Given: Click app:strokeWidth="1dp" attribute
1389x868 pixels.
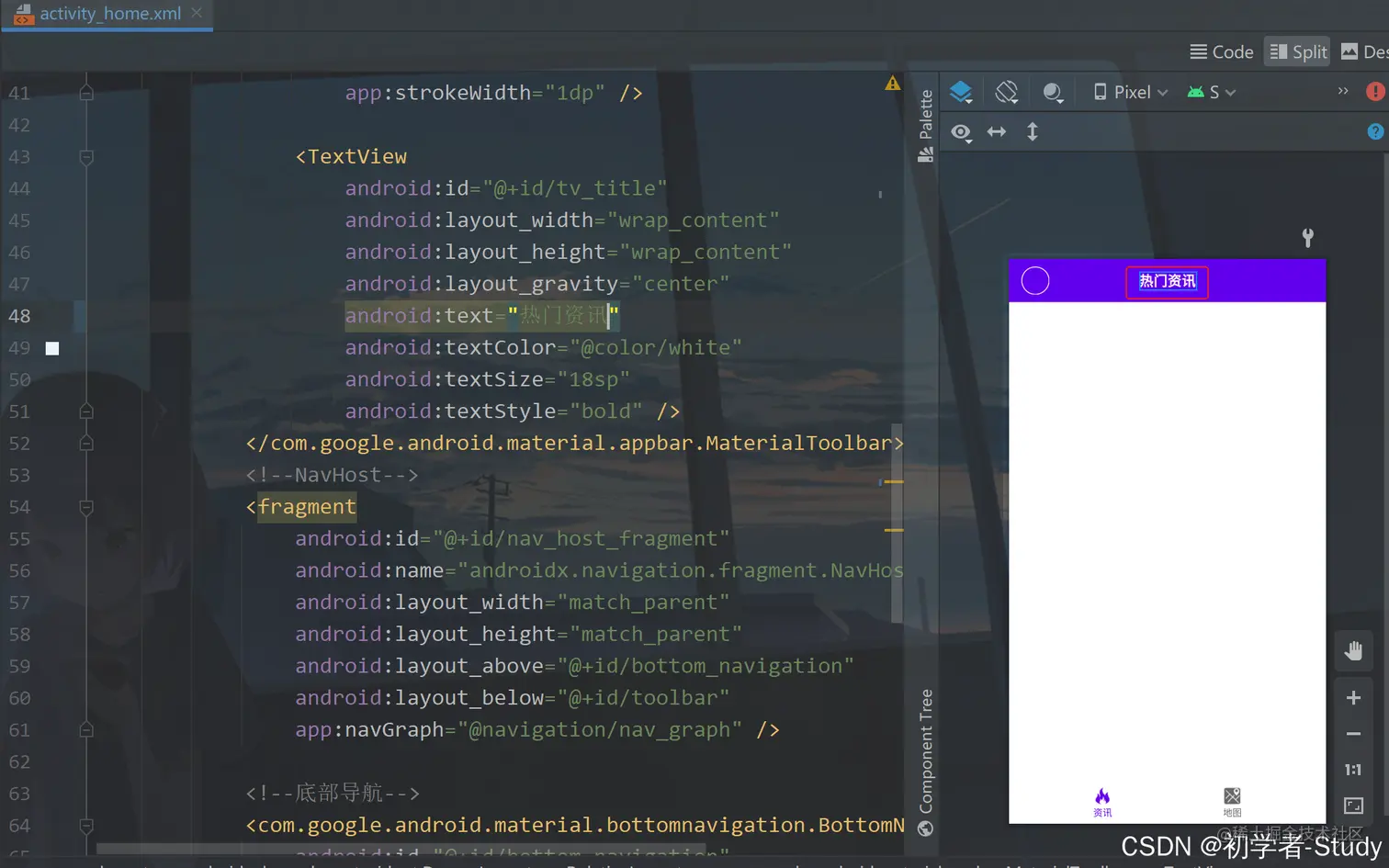Looking at the screenshot, I should (475, 93).
